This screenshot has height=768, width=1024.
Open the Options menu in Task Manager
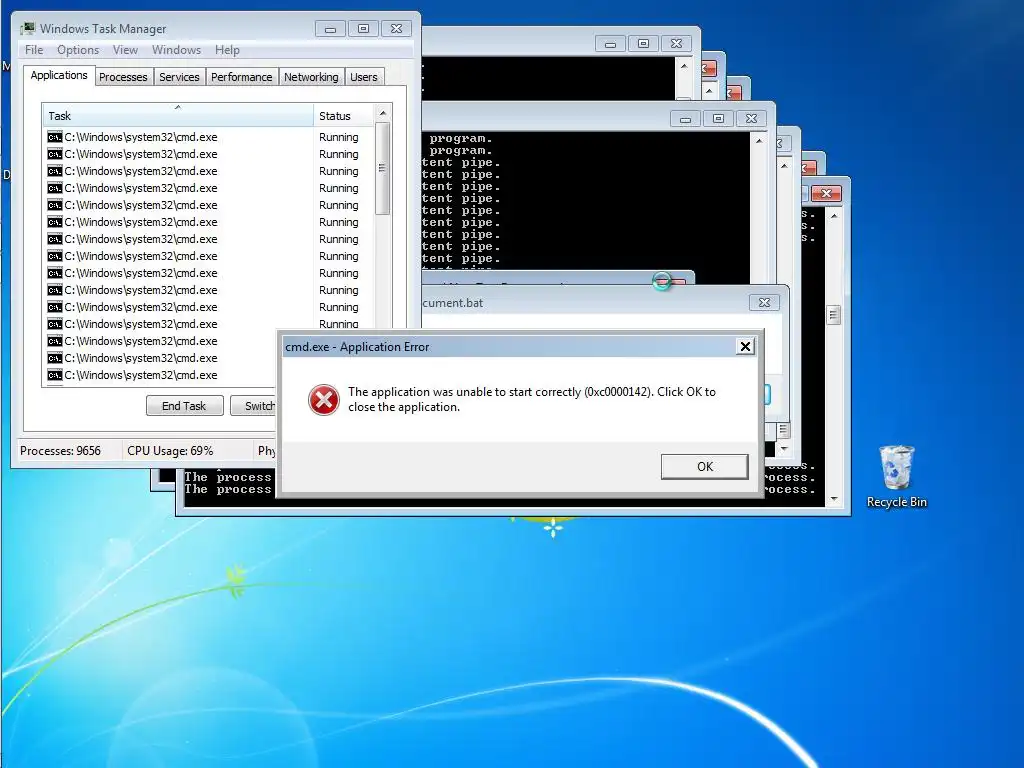pos(78,50)
